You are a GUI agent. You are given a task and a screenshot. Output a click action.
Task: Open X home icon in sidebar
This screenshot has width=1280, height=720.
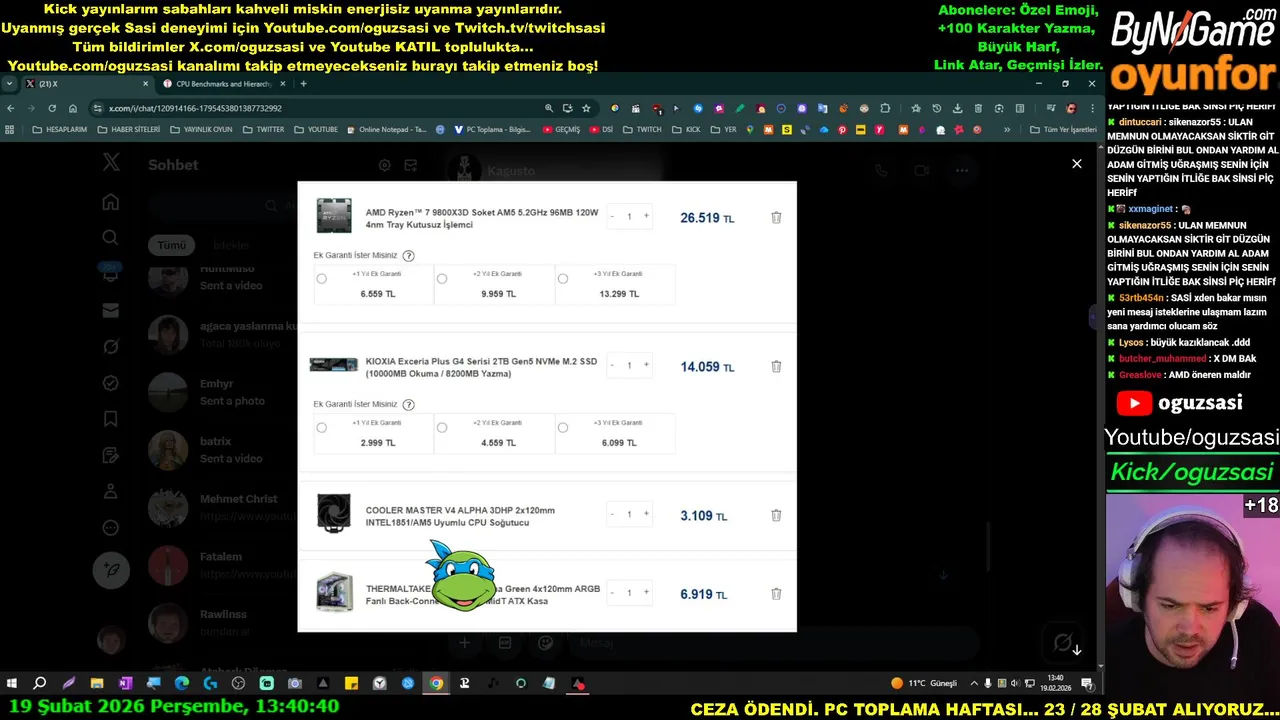(111, 202)
